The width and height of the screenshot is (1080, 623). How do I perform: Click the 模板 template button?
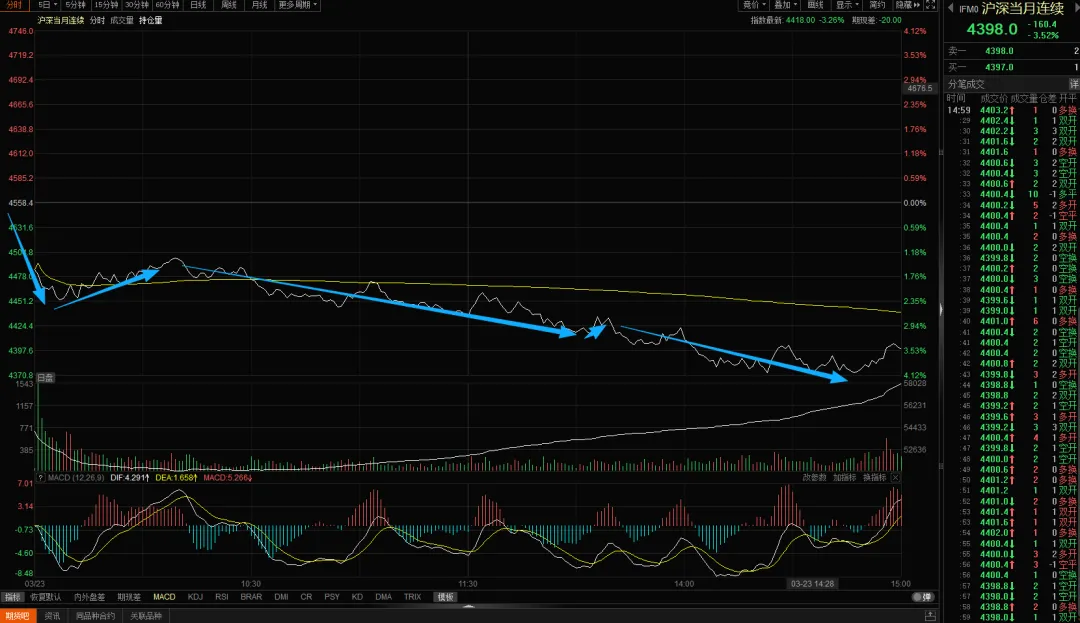click(x=446, y=597)
